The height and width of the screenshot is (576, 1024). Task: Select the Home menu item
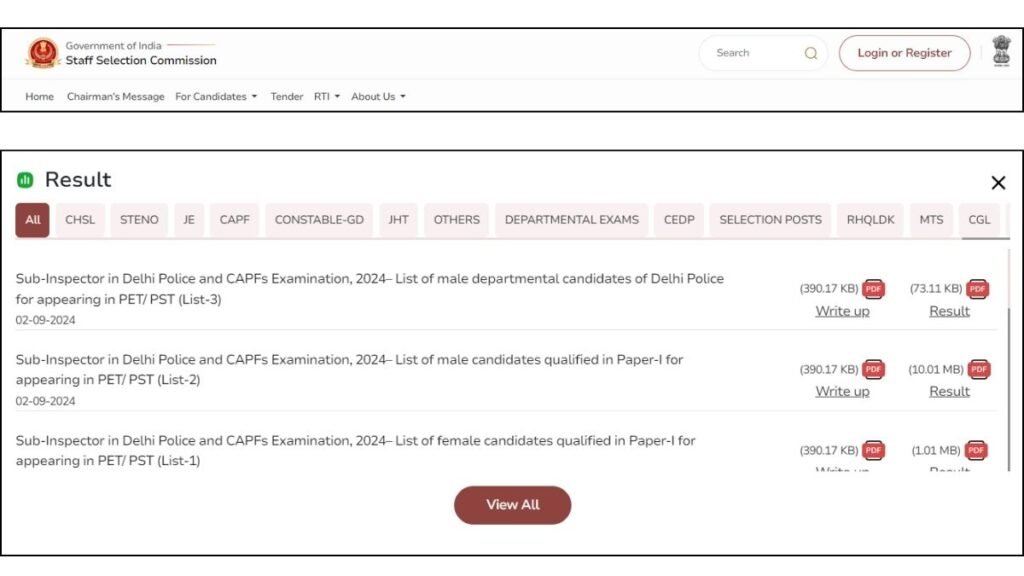[x=39, y=96]
